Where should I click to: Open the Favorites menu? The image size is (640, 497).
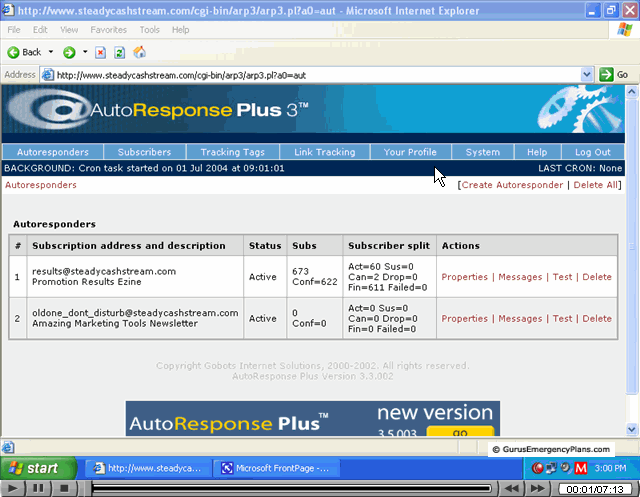click(x=109, y=30)
